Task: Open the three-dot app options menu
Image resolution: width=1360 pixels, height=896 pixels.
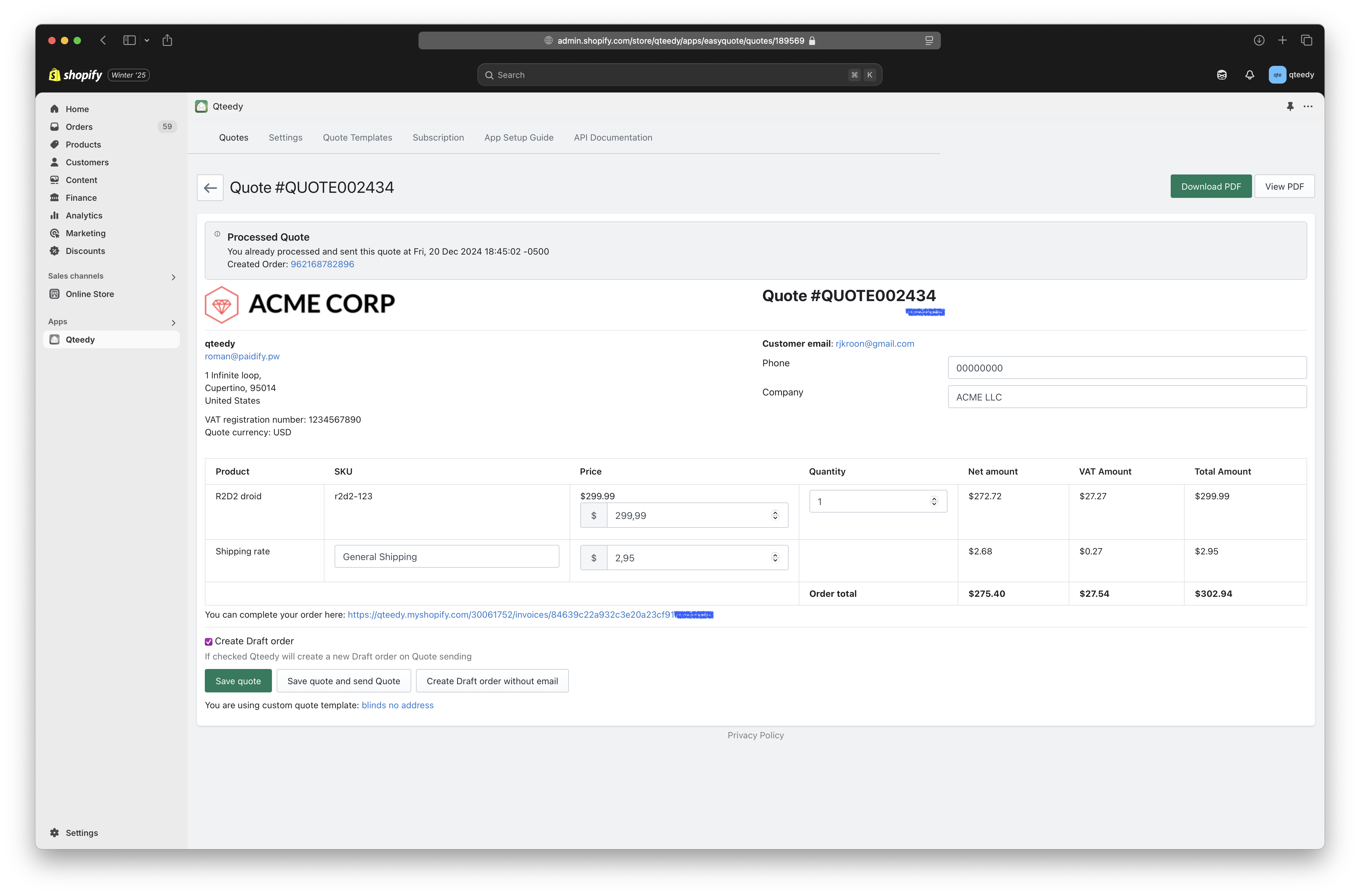Action: (x=1307, y=106)
